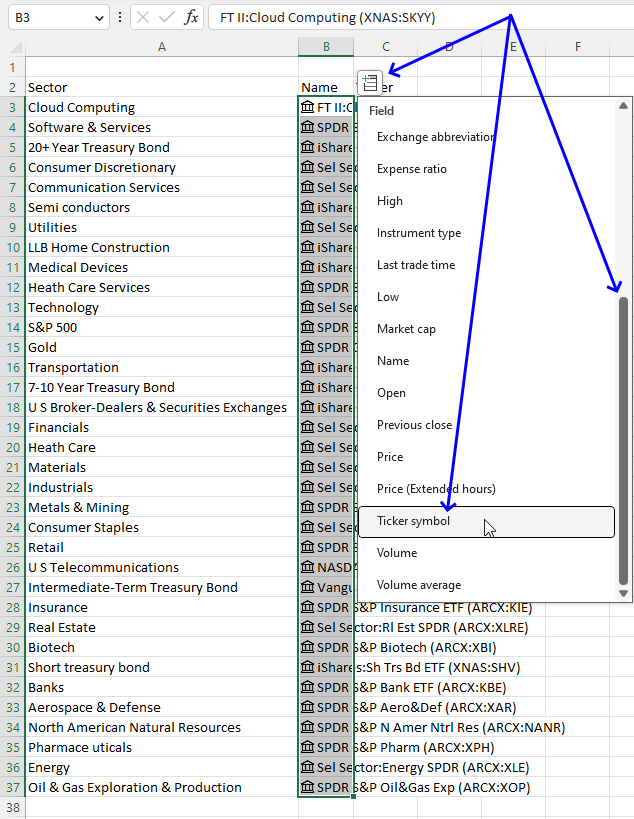Select column F header
The width and height of the screenshot is (634, 819).
pos(578,47)
